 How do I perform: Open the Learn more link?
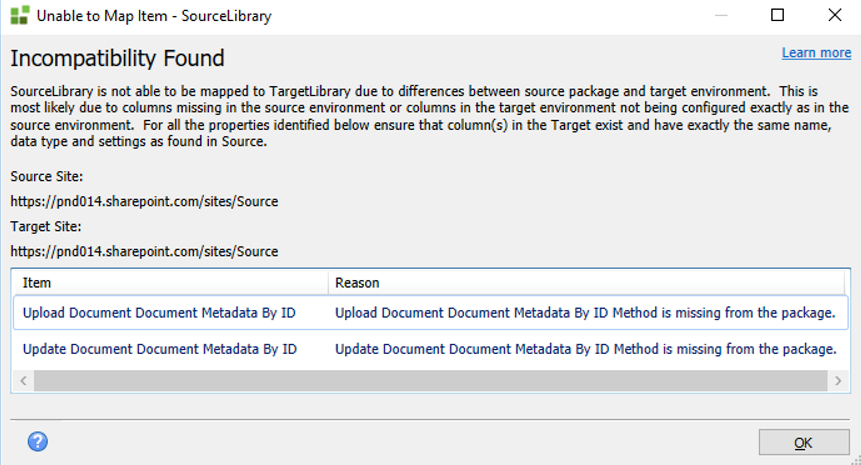point(816,53)
